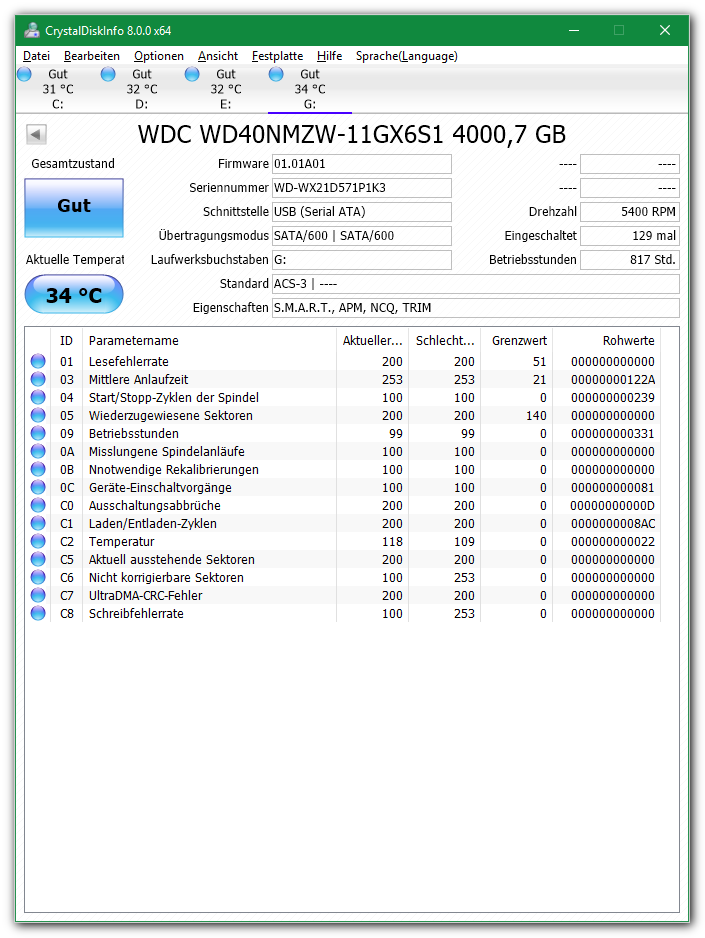Viewport: 705px width, 938px height.
Task: Open the Bearbeiten menu
Action: (91, 56)
